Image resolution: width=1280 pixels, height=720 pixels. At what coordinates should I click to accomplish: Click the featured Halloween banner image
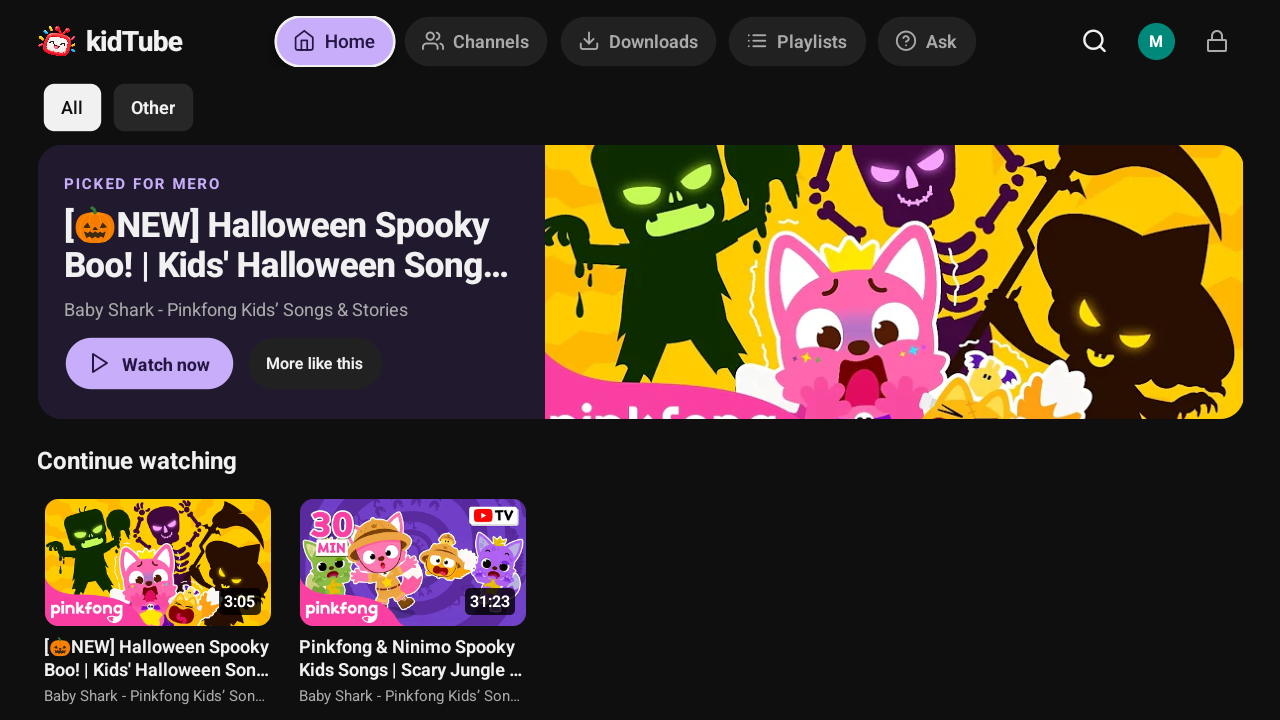[894, 282]
